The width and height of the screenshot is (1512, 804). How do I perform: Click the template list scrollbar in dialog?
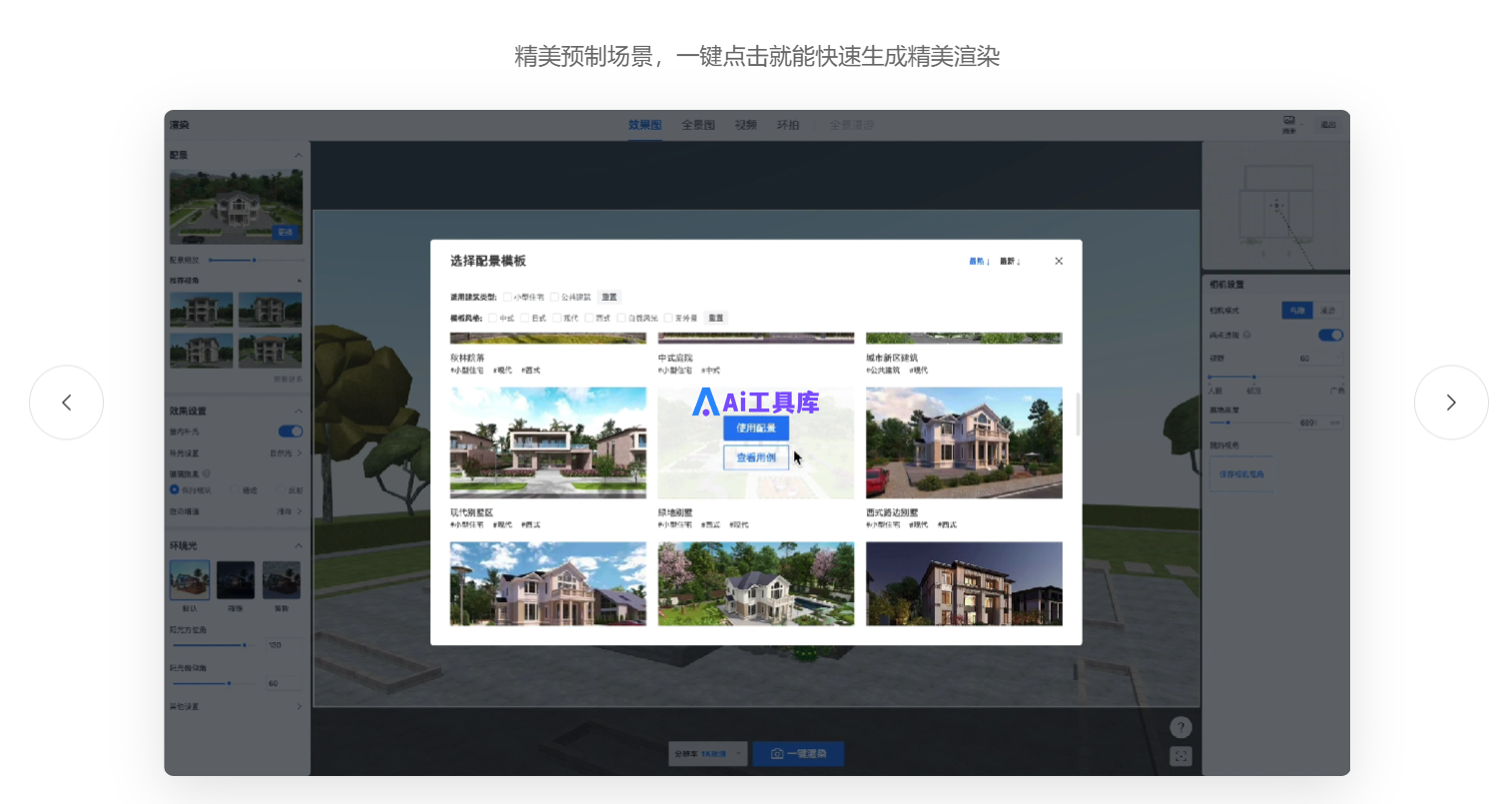(x=1078, y=414)
